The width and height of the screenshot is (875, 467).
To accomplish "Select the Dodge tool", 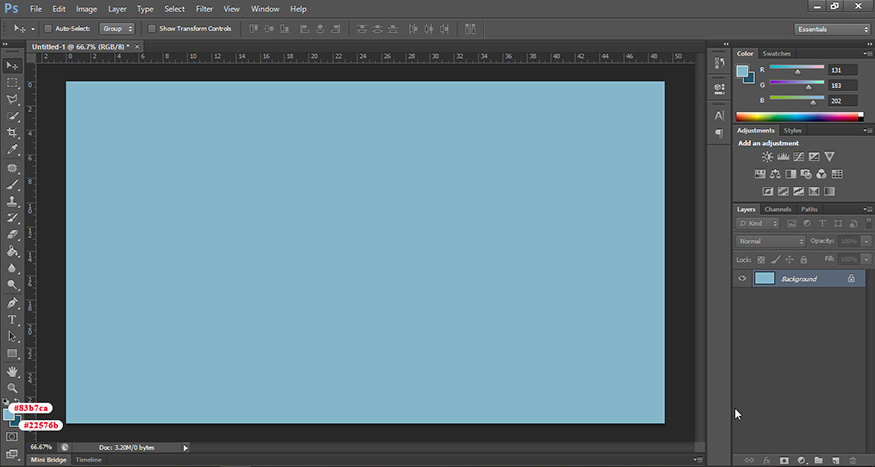I will 12,285.
